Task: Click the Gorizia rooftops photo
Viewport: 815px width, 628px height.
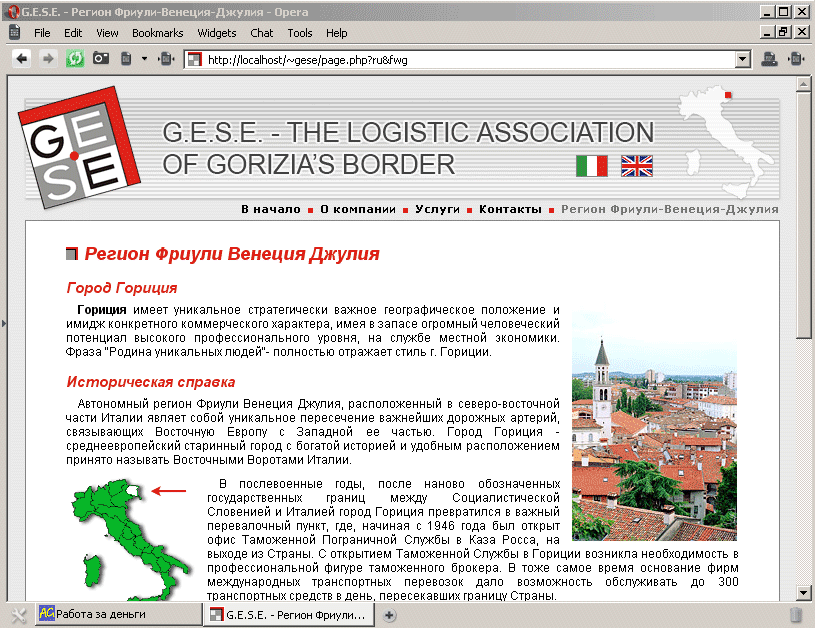Action: coord(654,425)
